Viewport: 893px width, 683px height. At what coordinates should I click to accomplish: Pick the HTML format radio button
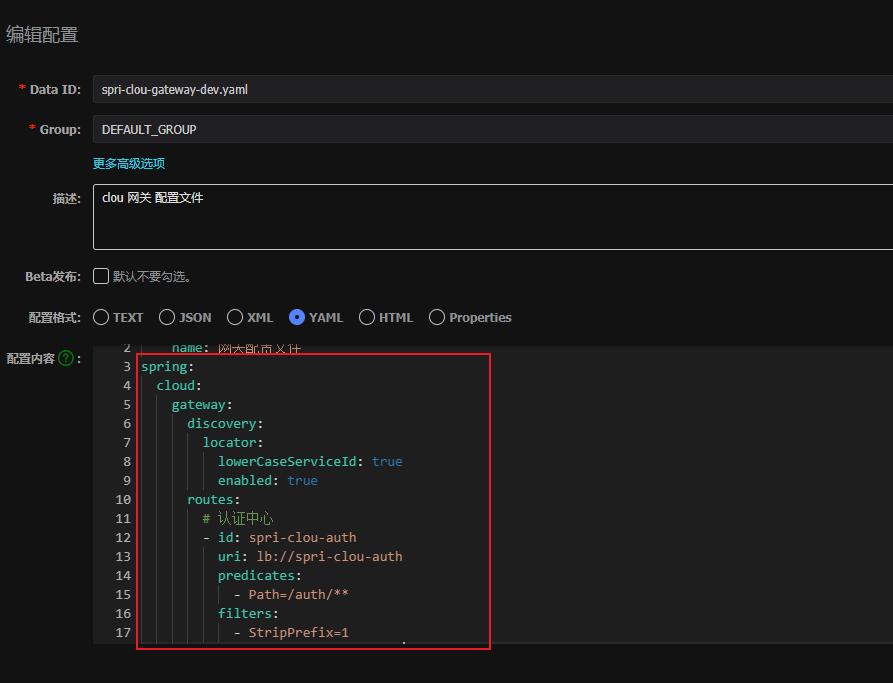367,317
